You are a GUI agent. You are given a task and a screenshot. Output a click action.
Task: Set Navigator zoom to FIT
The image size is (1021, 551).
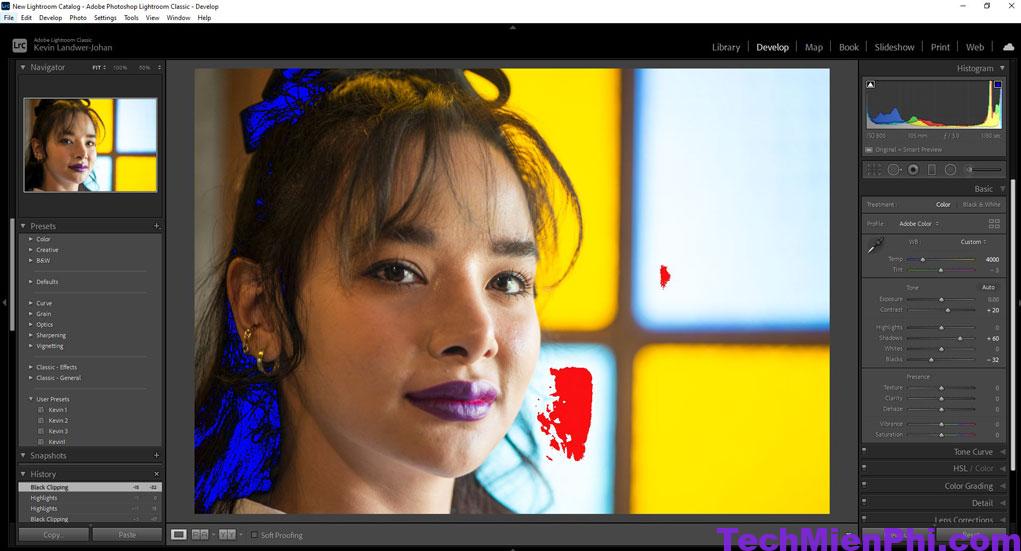pyautogui.click(x=98, y=68)
